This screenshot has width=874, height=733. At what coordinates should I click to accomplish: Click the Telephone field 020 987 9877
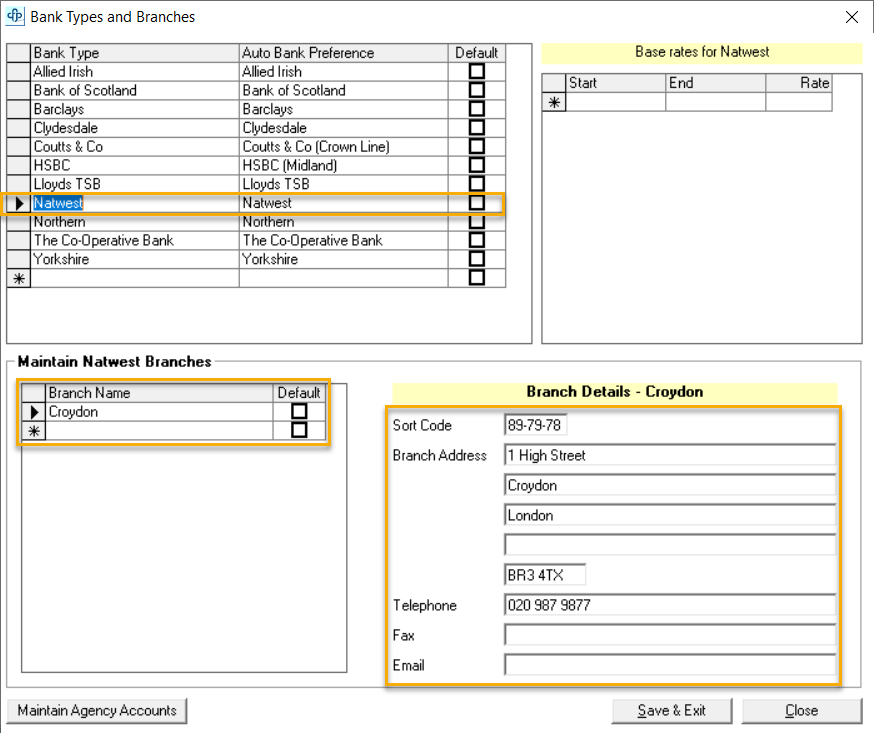tap(670, 605)
